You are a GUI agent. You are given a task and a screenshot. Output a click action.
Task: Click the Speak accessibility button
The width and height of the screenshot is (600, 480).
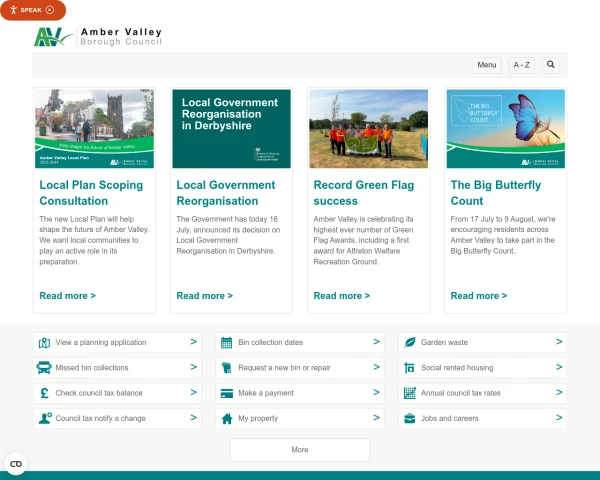(x=33, y=10)
